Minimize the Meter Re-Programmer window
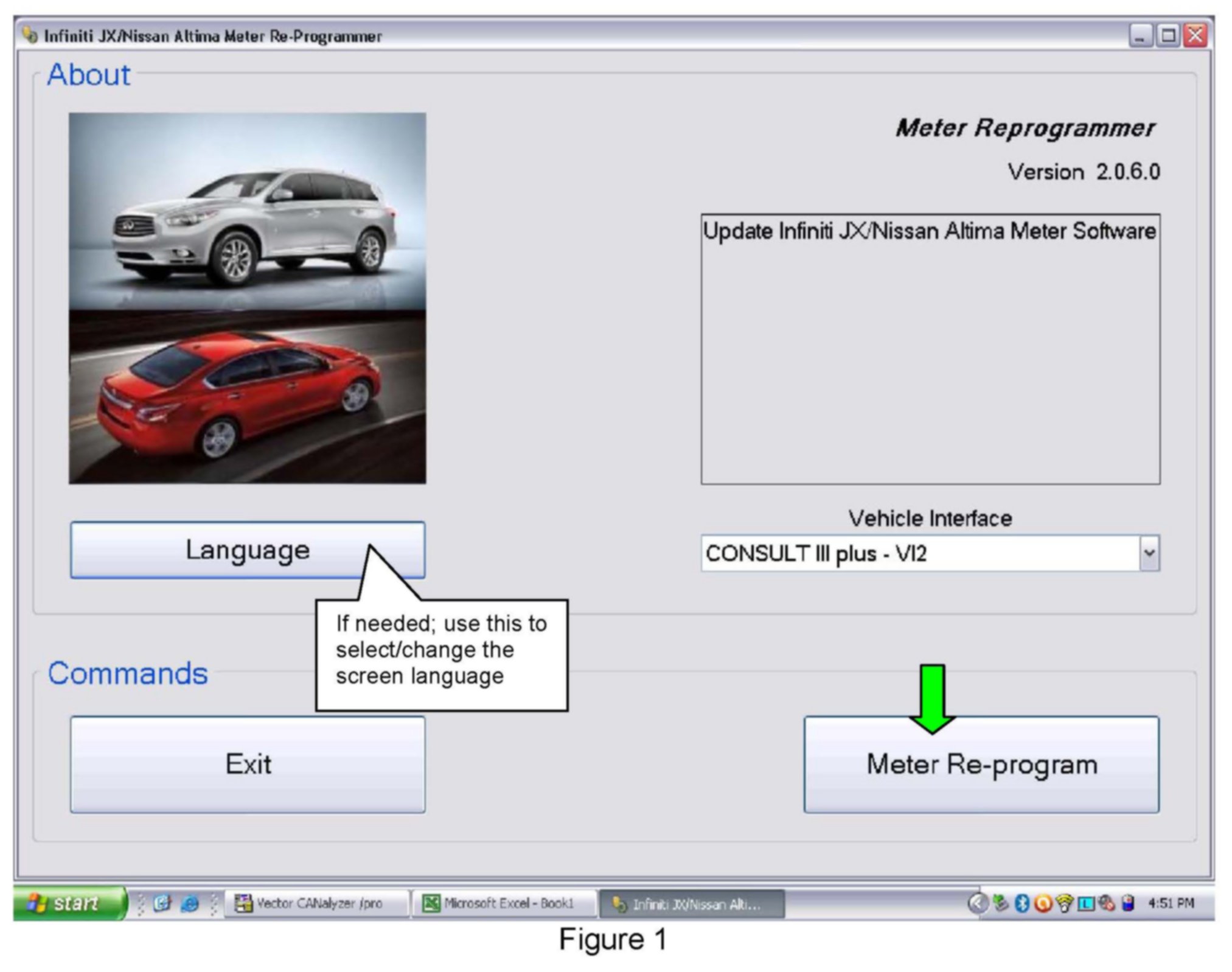 [1140, 35]
